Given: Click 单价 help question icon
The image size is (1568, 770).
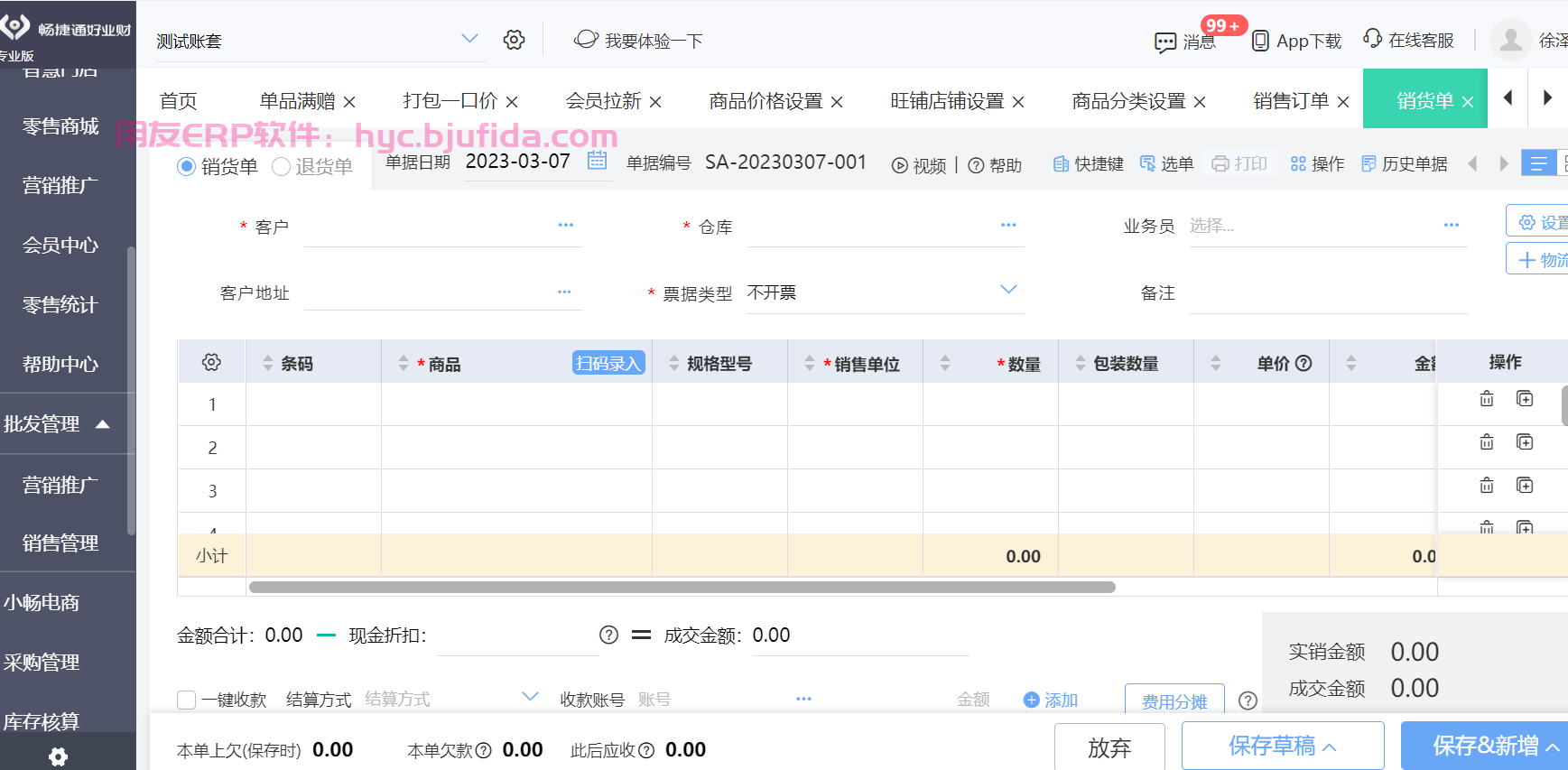Looking at the screenshot, I should click(x=1304, y=363).
